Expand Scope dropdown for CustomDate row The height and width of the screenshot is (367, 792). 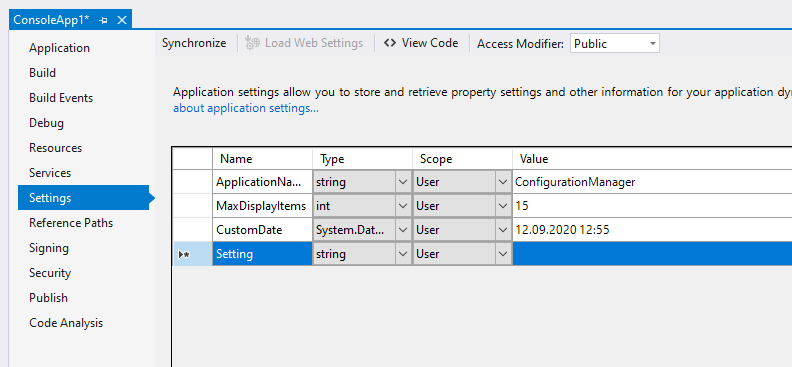(x=503, y=230)
